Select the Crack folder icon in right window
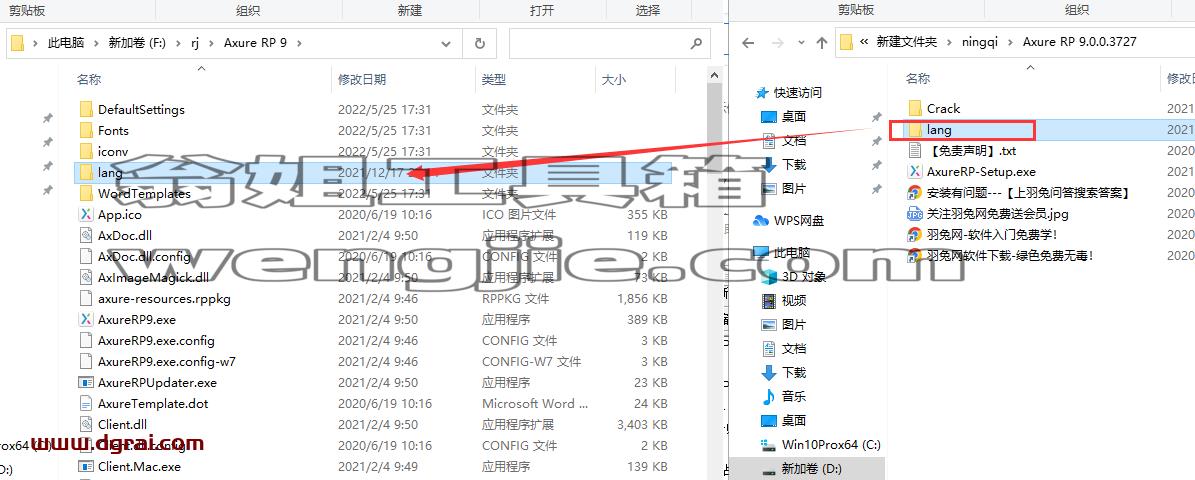Image resolution: width=1195 pixels, height=480 pixels. click(915, 109)
